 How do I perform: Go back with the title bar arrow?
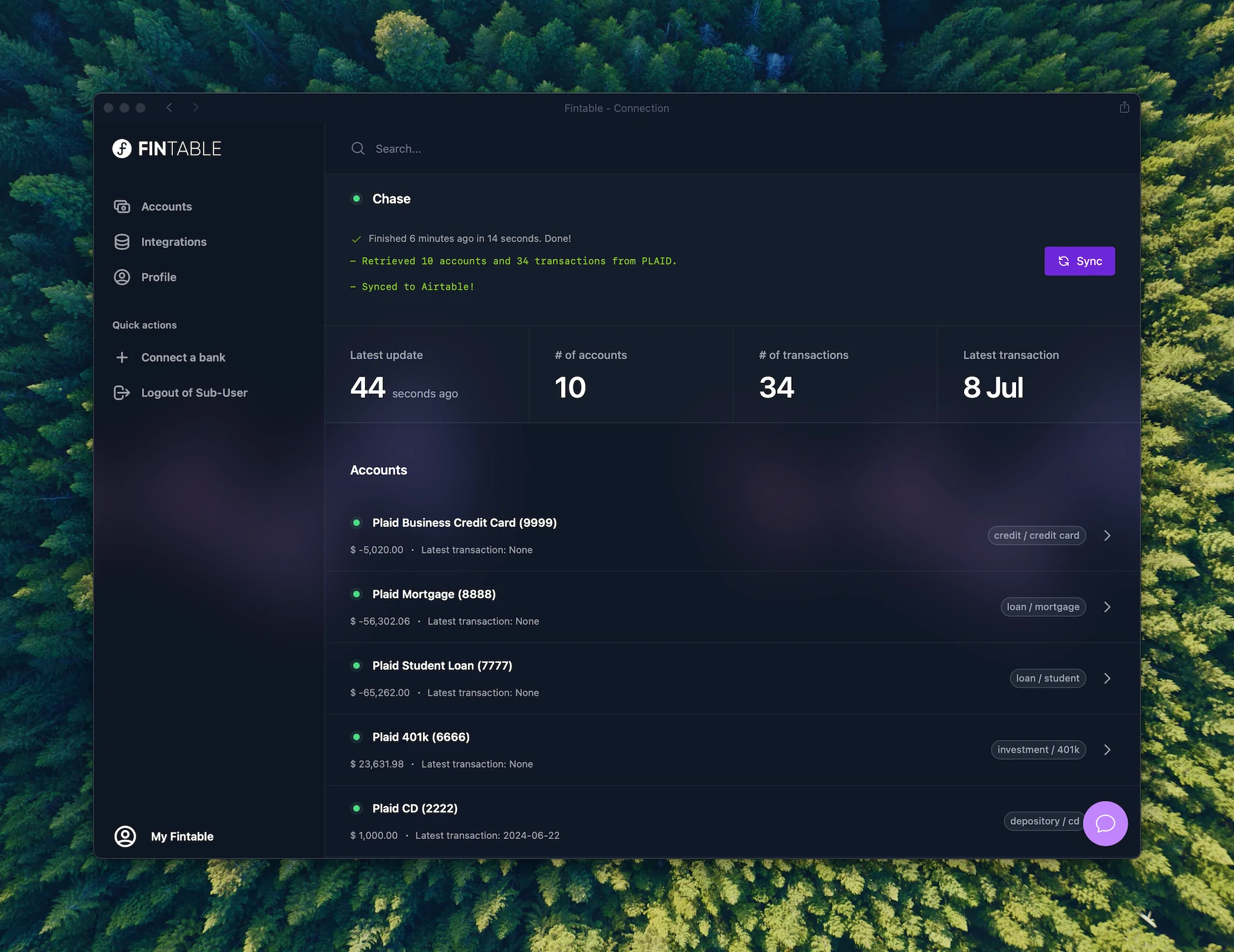pyautogui.click(x=169, y=107)
